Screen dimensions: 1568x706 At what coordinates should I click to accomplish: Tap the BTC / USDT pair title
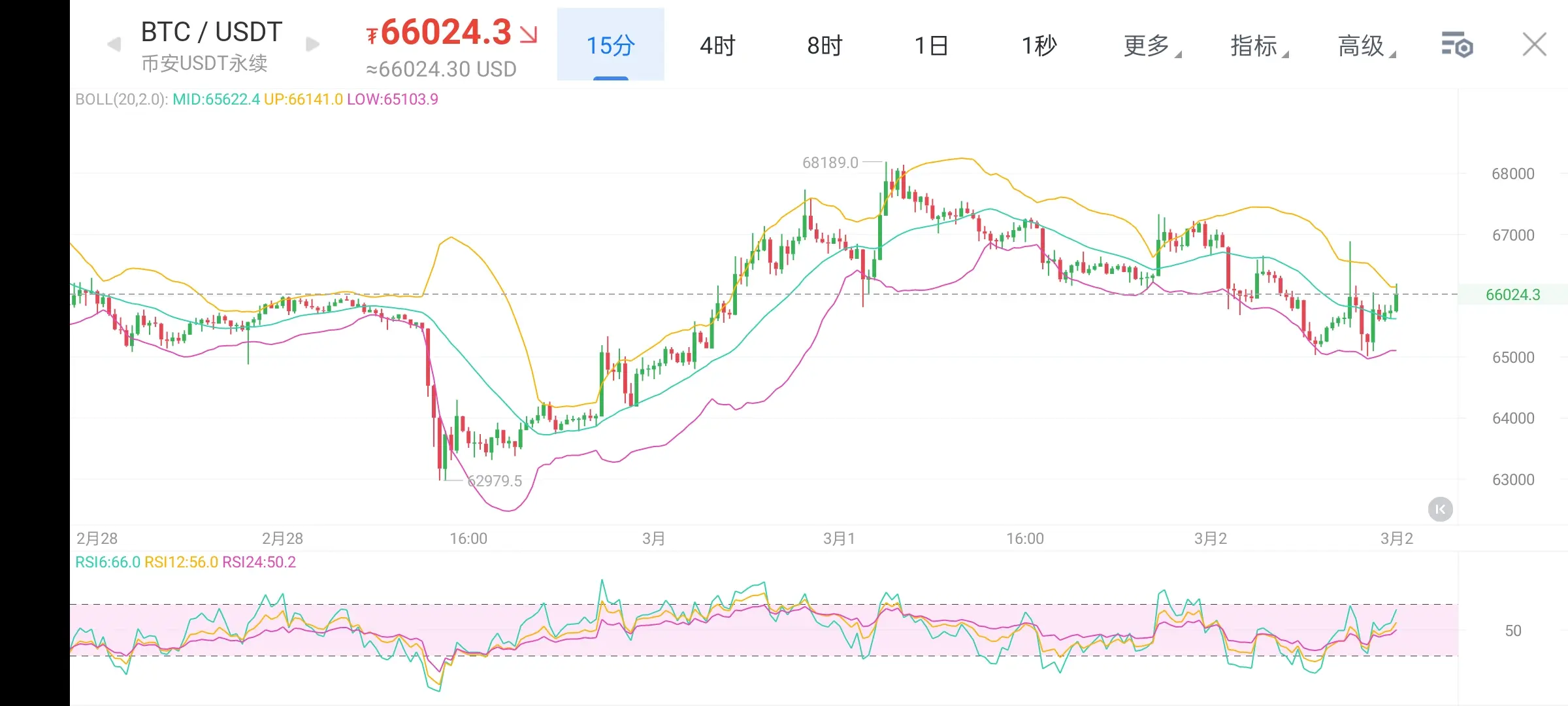[212, 32]
